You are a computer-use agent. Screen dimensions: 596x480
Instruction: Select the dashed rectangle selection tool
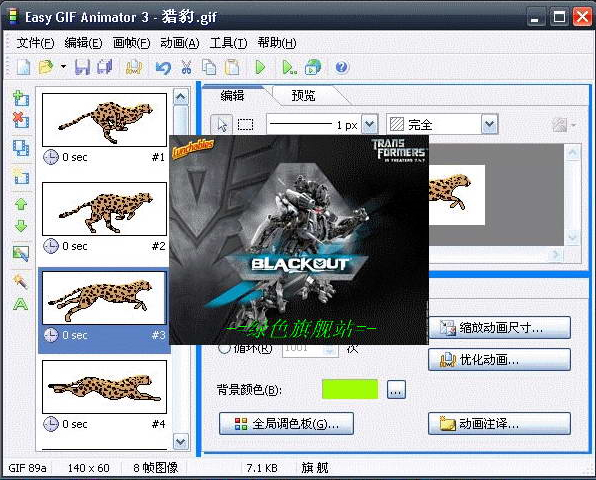tap(246, 125)
